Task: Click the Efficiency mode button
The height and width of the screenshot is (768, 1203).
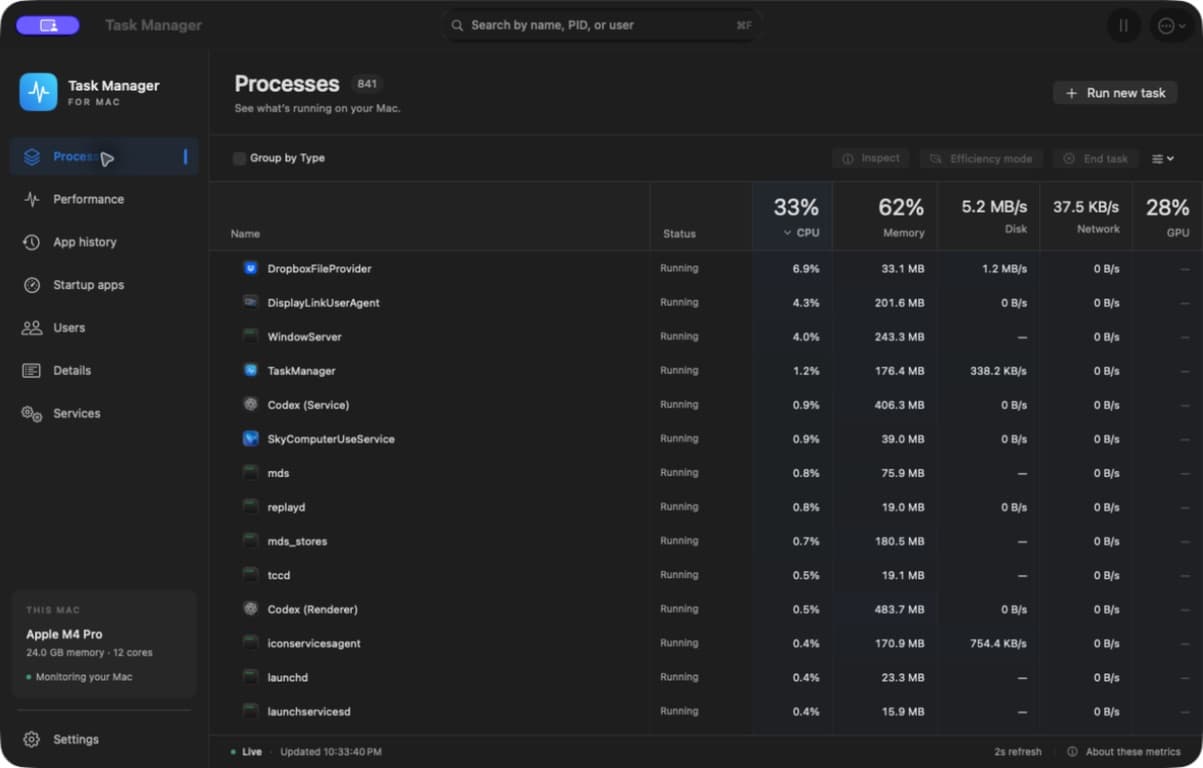Action: 982,159
